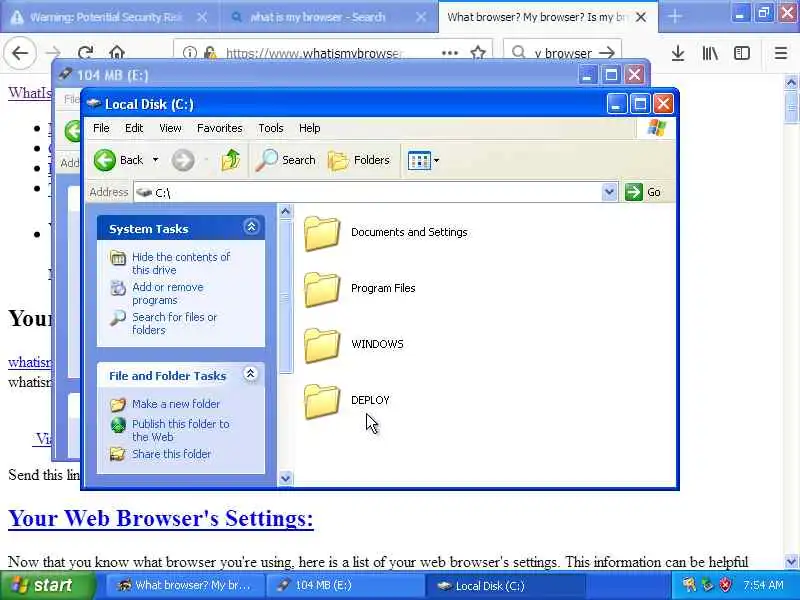Toggle the Folders pane button
Screen dimensions: 800x600
click(x=359, y=160)
